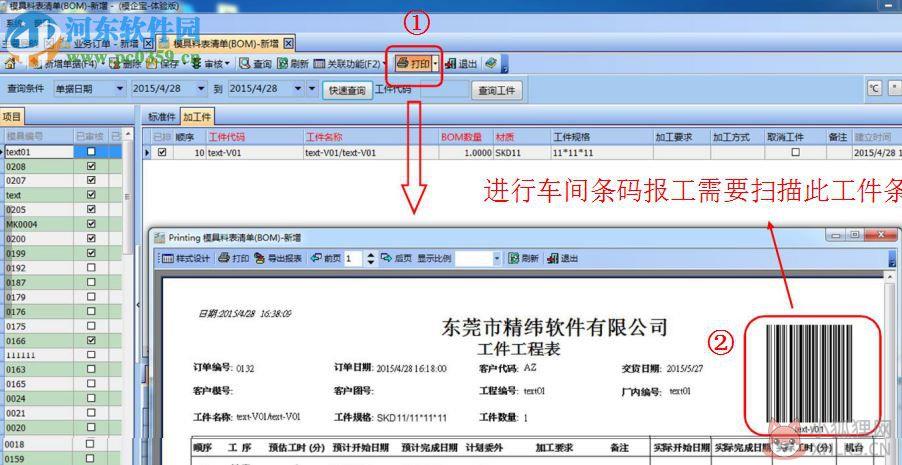Image resolution: width=902 pixels, height=465 pixels.
Task: Select the 加工件 tab
Action: point(197,117)
